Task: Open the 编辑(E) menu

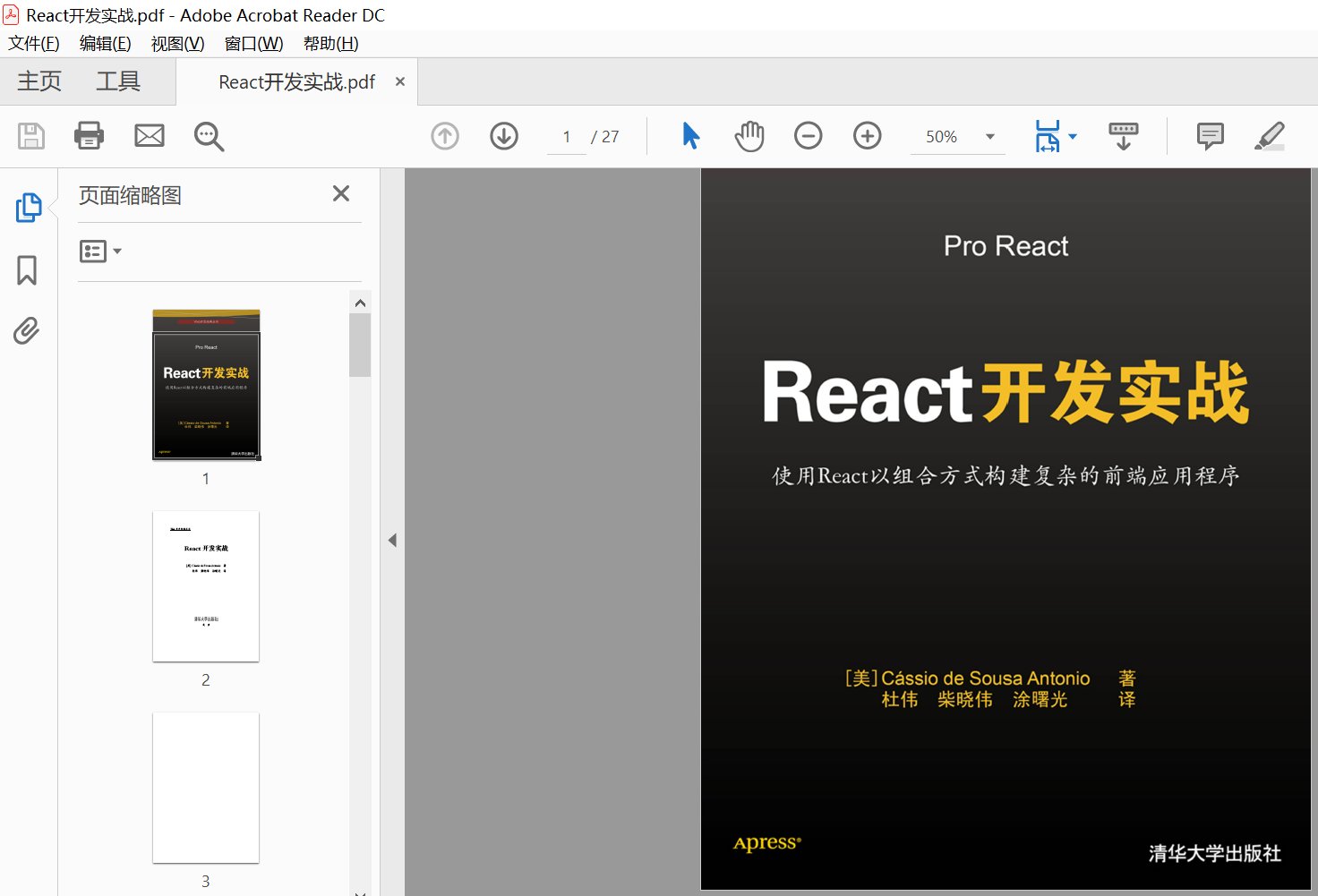Action: pyautogui.click(x=105, y=44)
